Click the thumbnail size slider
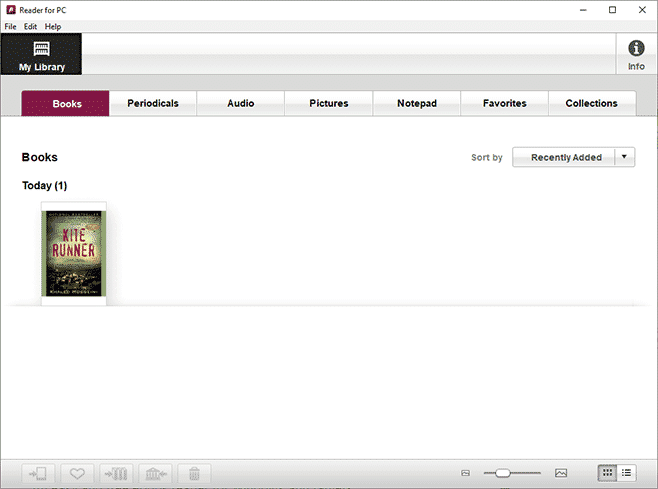The height and width of the screenshot is (489, 658). click(x=503, y=473)
